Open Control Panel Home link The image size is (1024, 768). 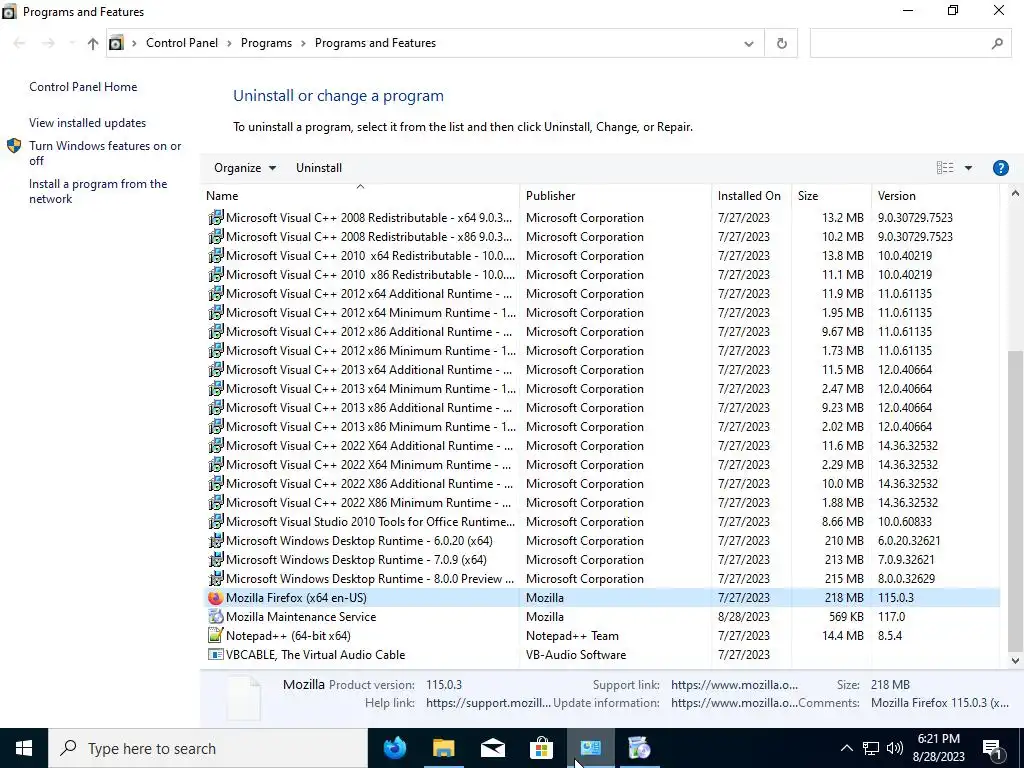83,87
